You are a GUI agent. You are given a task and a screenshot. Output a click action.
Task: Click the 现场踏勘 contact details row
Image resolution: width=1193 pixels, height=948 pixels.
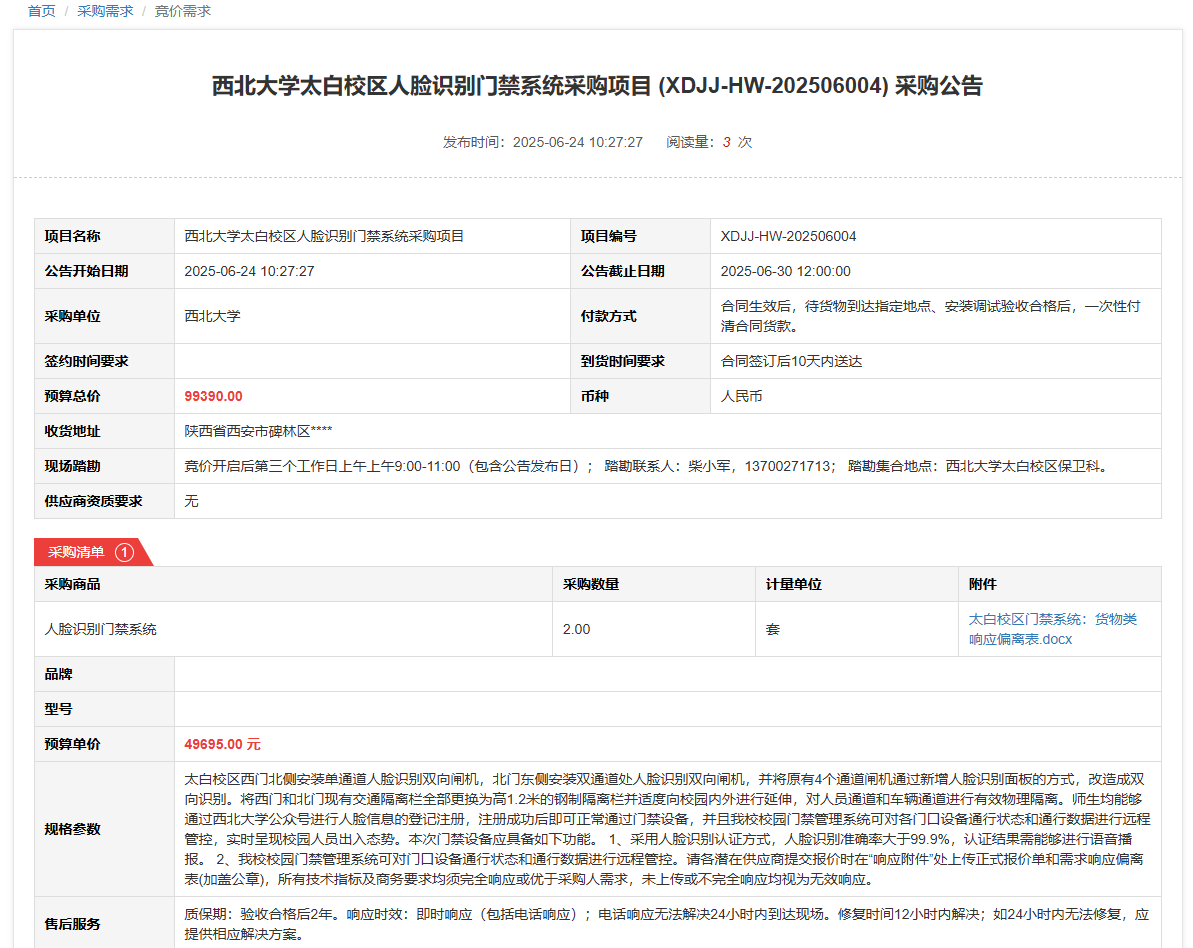pos(647,467)
